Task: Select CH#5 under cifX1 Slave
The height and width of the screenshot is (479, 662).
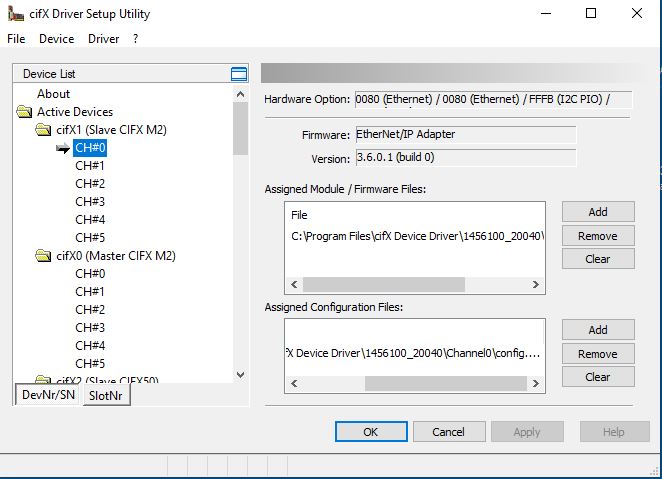Action: (90, 238)
